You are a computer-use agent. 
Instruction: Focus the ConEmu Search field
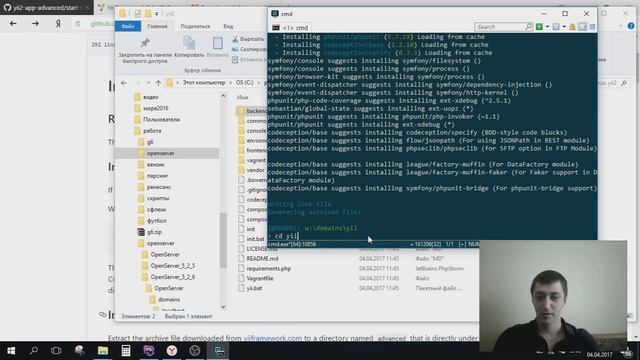coord(500,27)
